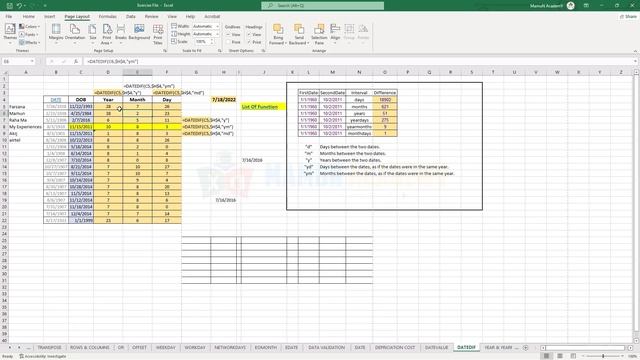Open the WEEKDAY sheet tab
This screenshot has width=640, height=360.
pos(166,347)
